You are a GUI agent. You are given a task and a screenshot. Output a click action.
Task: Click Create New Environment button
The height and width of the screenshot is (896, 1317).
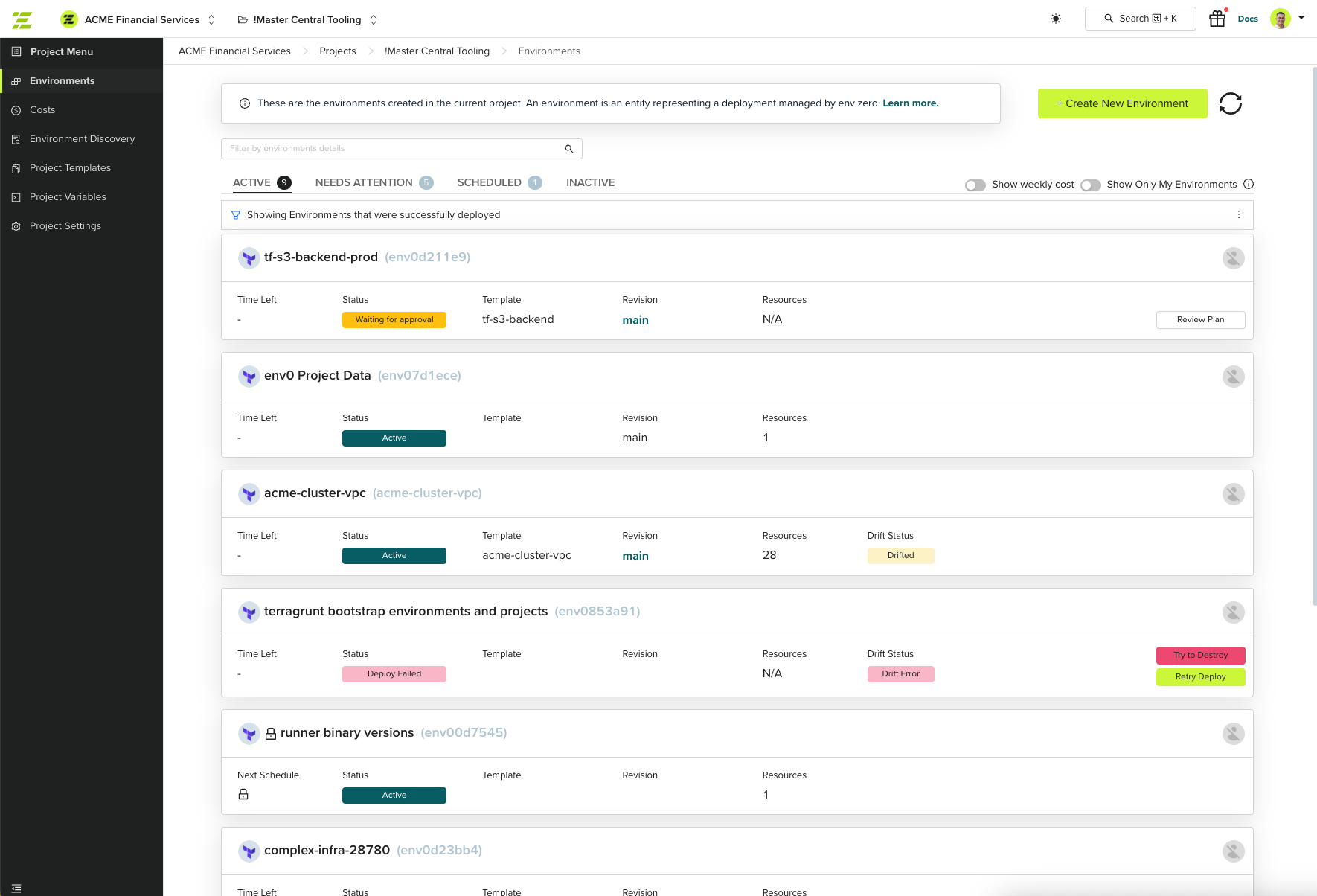click(x=1122, y=103)
